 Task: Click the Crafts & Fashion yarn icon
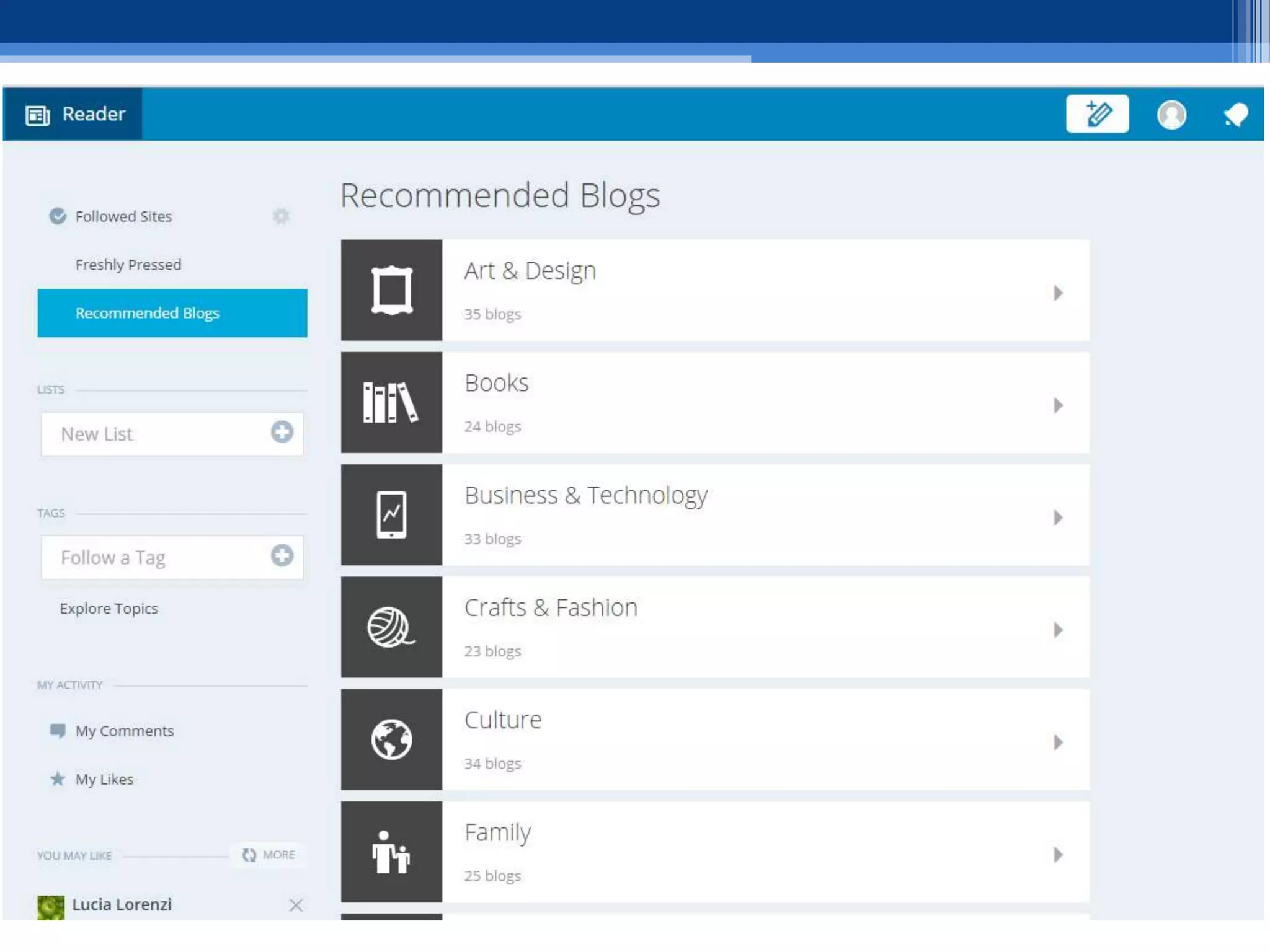[x=391, y=627]
